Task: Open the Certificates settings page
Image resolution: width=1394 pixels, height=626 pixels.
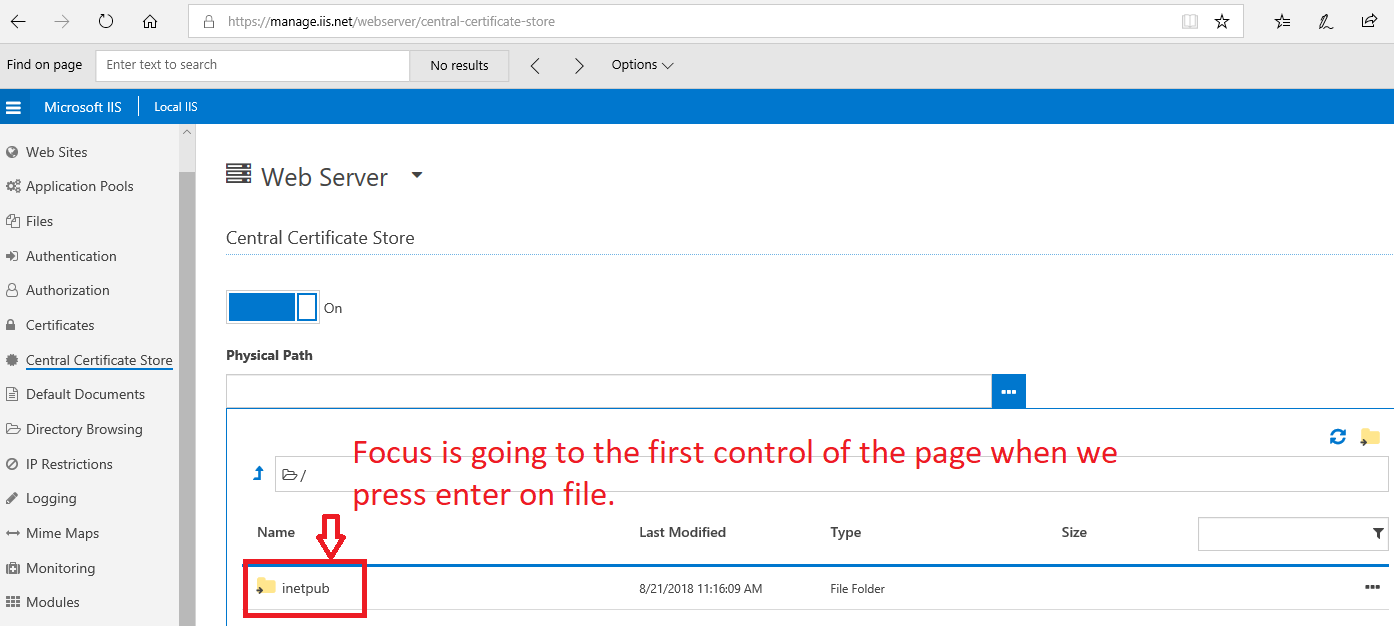Action: (x=60, y=324)
